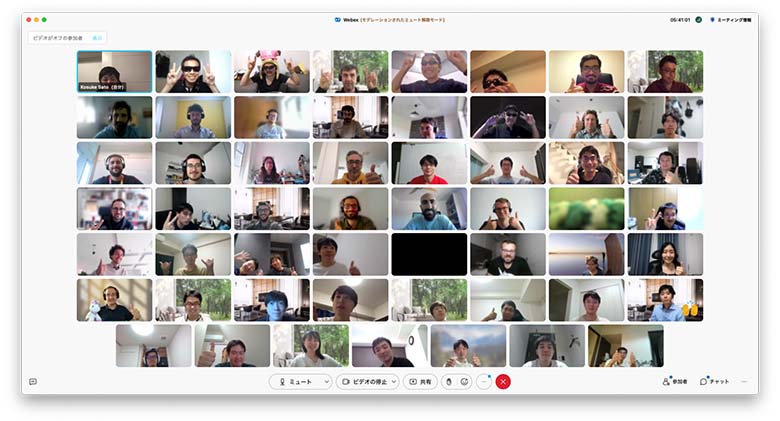Select Kosuke Sato's video thumbnail
Screen dimensions: 780x421
point(114,71)
